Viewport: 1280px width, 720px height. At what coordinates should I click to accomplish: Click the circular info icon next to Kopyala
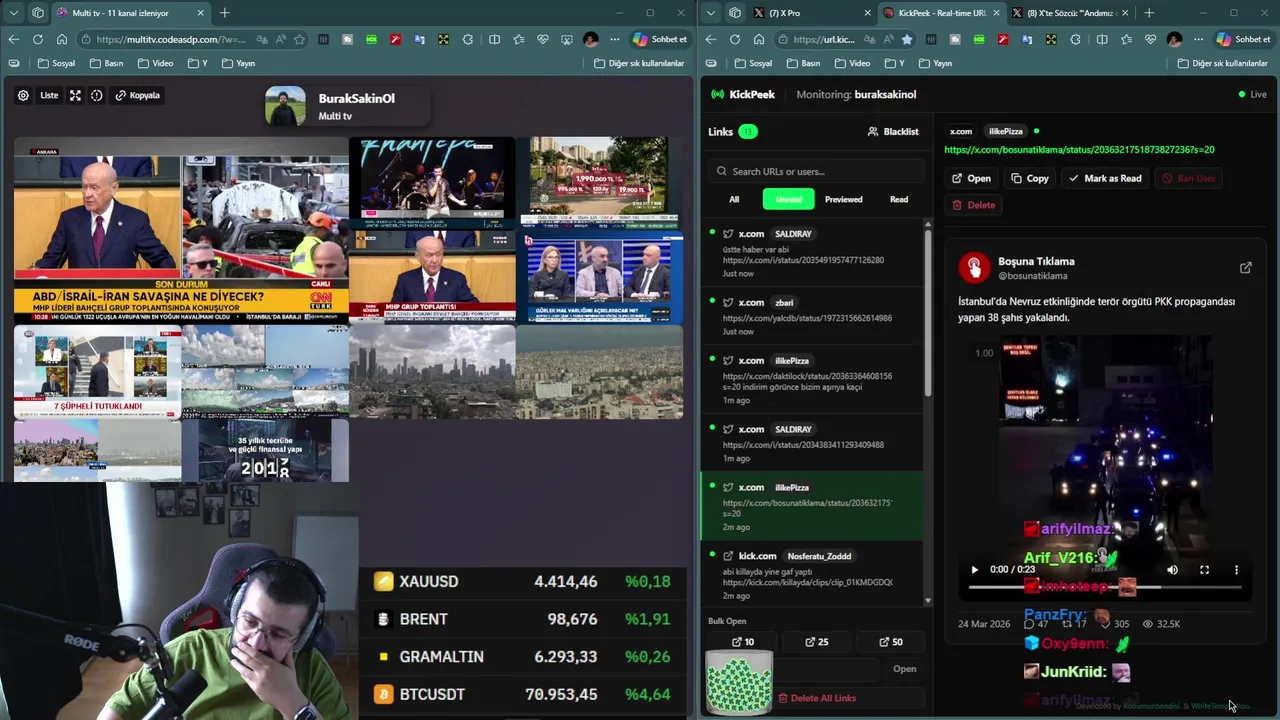(x=97, y=96)
